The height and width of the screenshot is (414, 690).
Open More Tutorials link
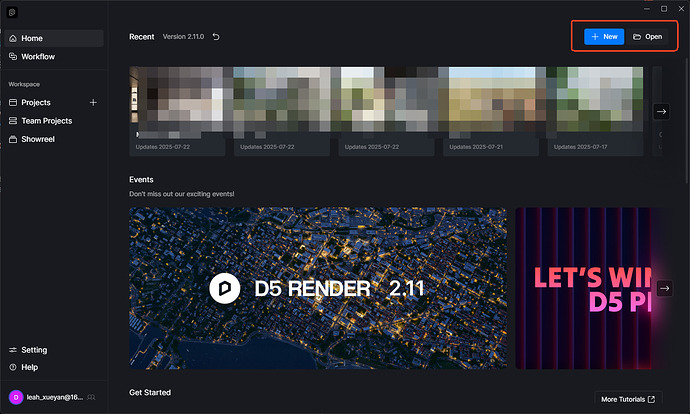point(628,399)
